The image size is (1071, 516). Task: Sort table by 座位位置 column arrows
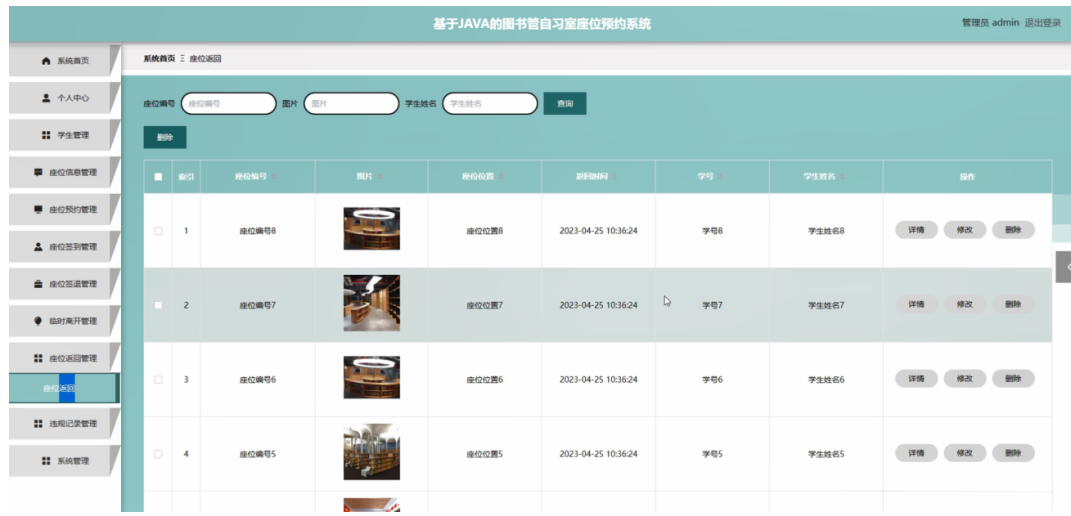pos(501,176)
